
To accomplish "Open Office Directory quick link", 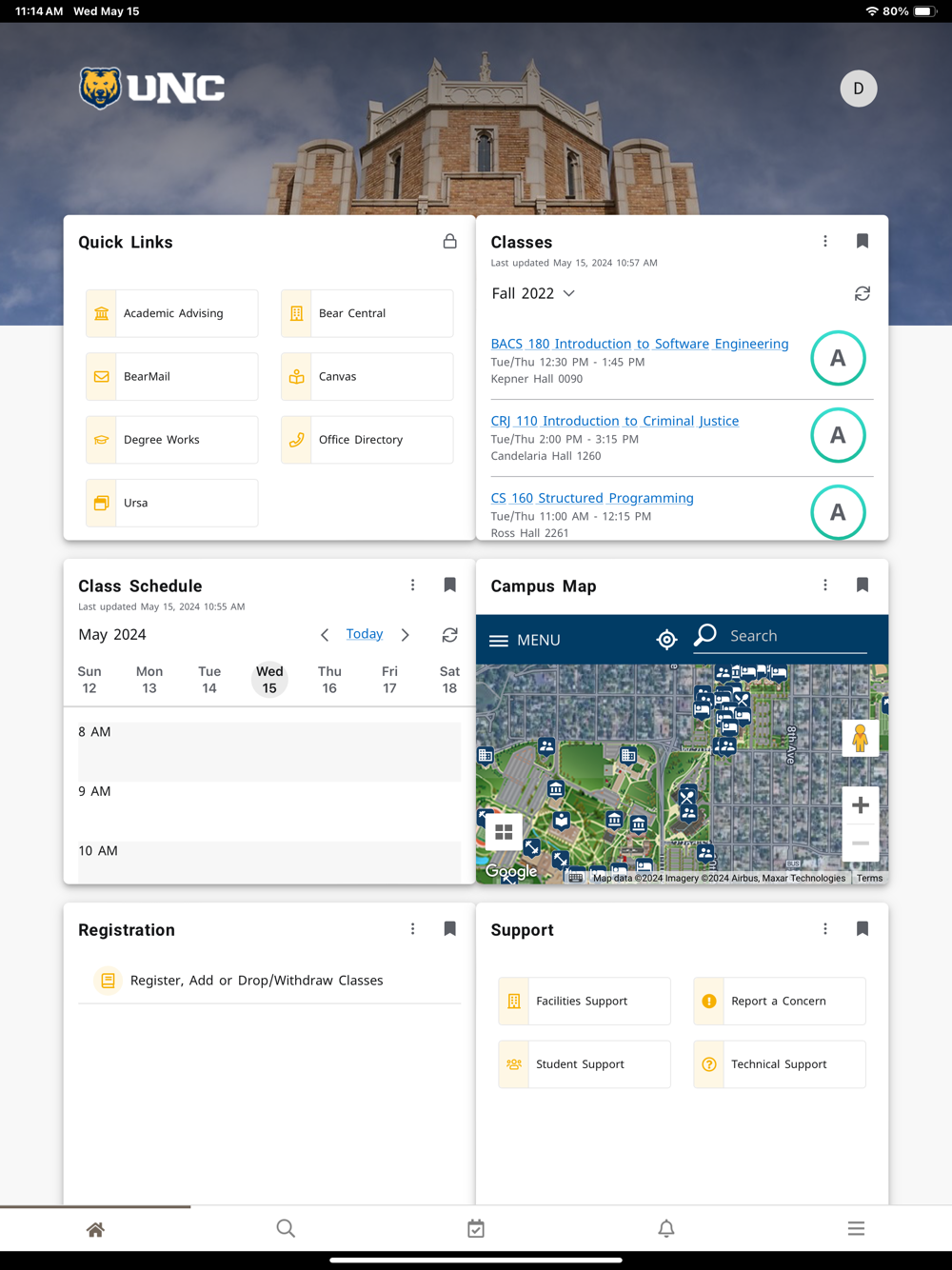I will 367,440.
